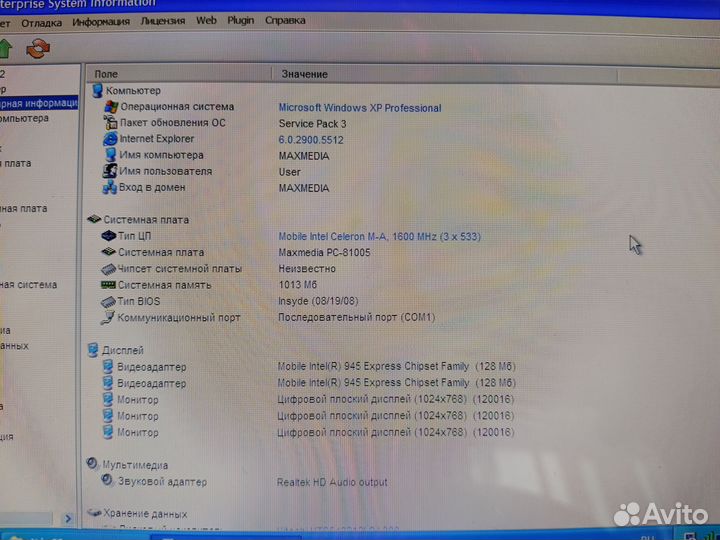Click the user icon beside Имя пользователя
The height and width of the screenshot is (540, 720).
(110, 171)
